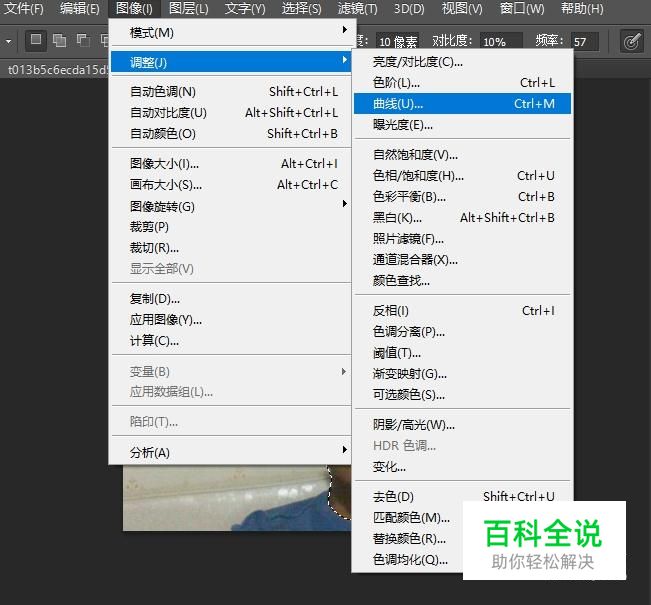Open 应用图像(Y)... dialog
651x605 pixels.
coord(231,320)
